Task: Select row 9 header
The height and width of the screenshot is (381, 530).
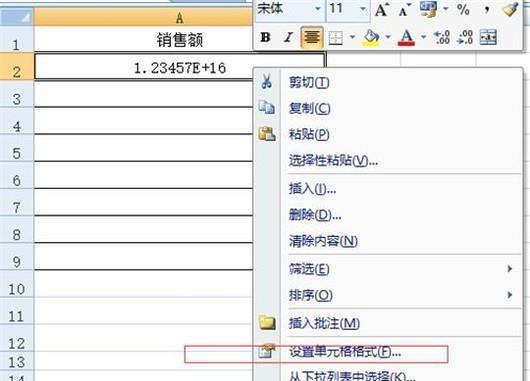Action: pos(17,257)
